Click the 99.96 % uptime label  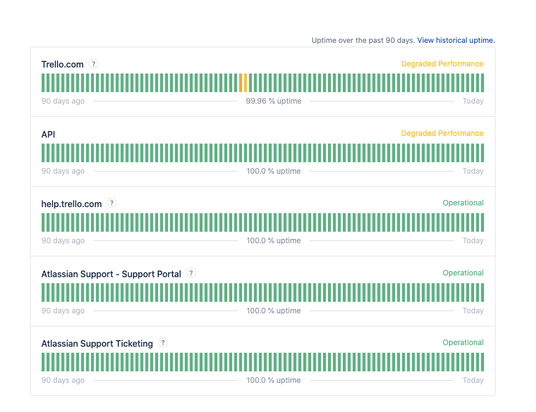273,101
